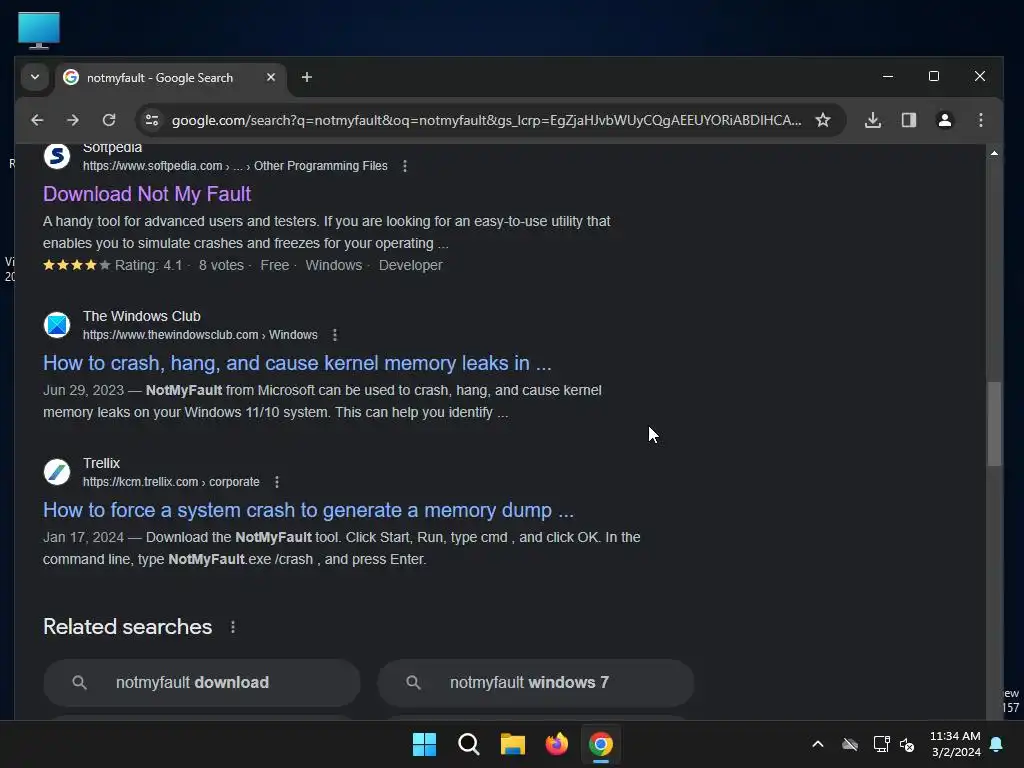Click thewindowsclub.com URL breadcrumb
1024x768 pixels.
pyautogui.click(x=200, y=335)
